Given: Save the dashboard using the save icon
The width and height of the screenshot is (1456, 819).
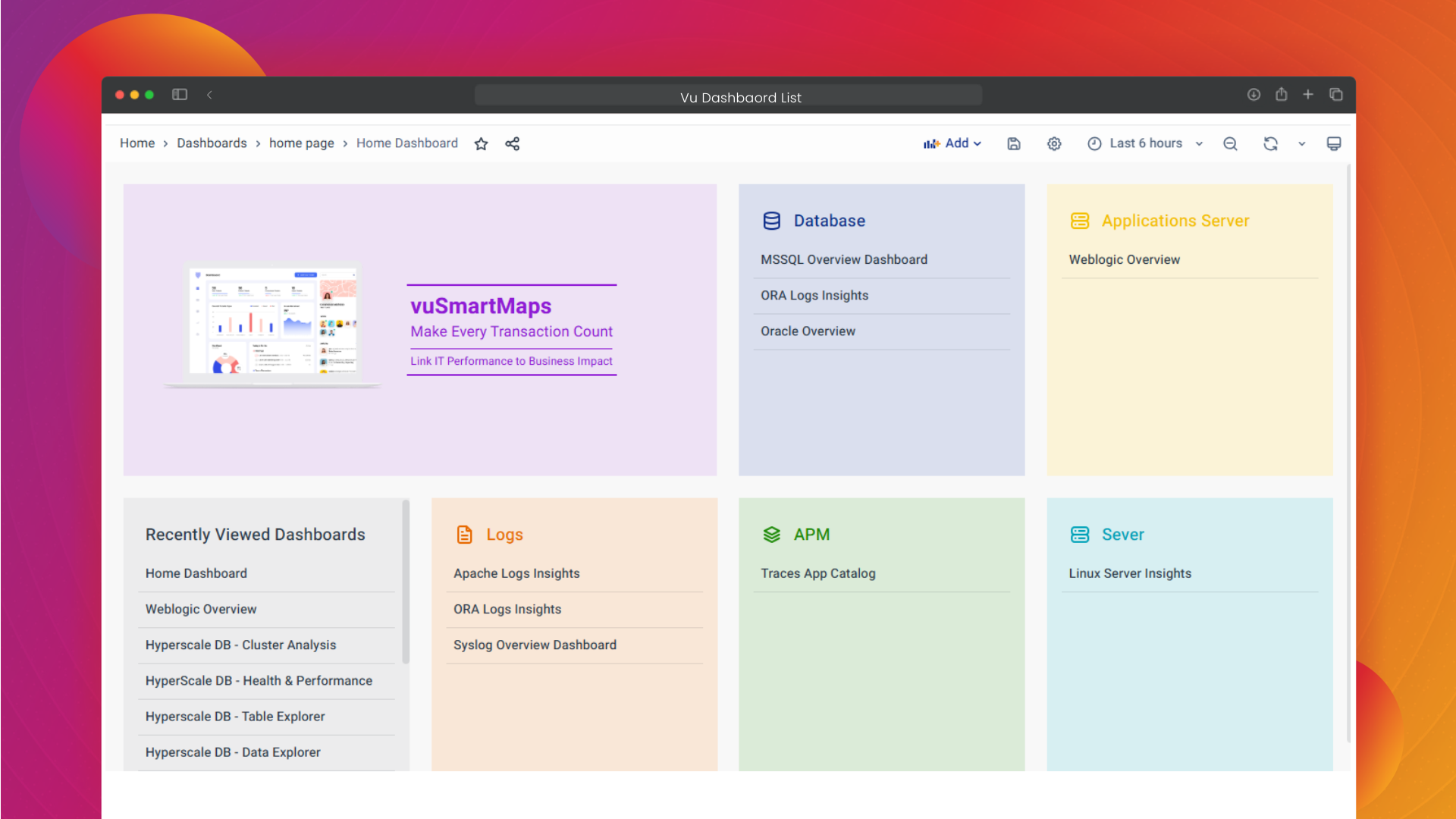Looking at the screenshot, I should click(1013, 143).
